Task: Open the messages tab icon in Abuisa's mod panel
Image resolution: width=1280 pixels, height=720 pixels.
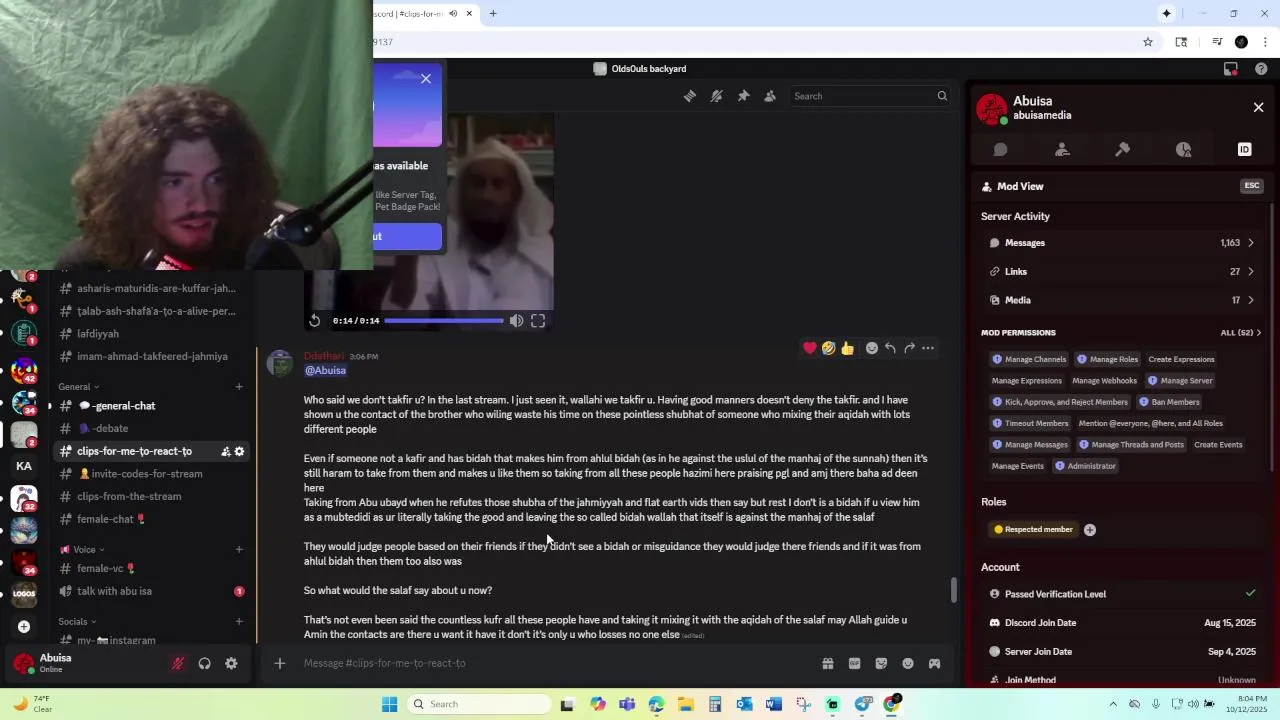Action: 1000,149
